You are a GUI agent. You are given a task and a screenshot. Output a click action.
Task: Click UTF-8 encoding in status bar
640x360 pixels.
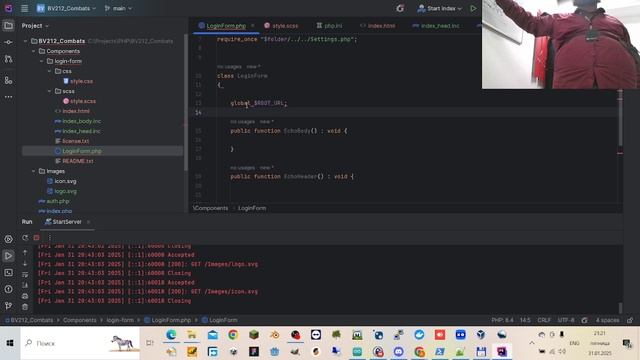(x=566, y=320)
